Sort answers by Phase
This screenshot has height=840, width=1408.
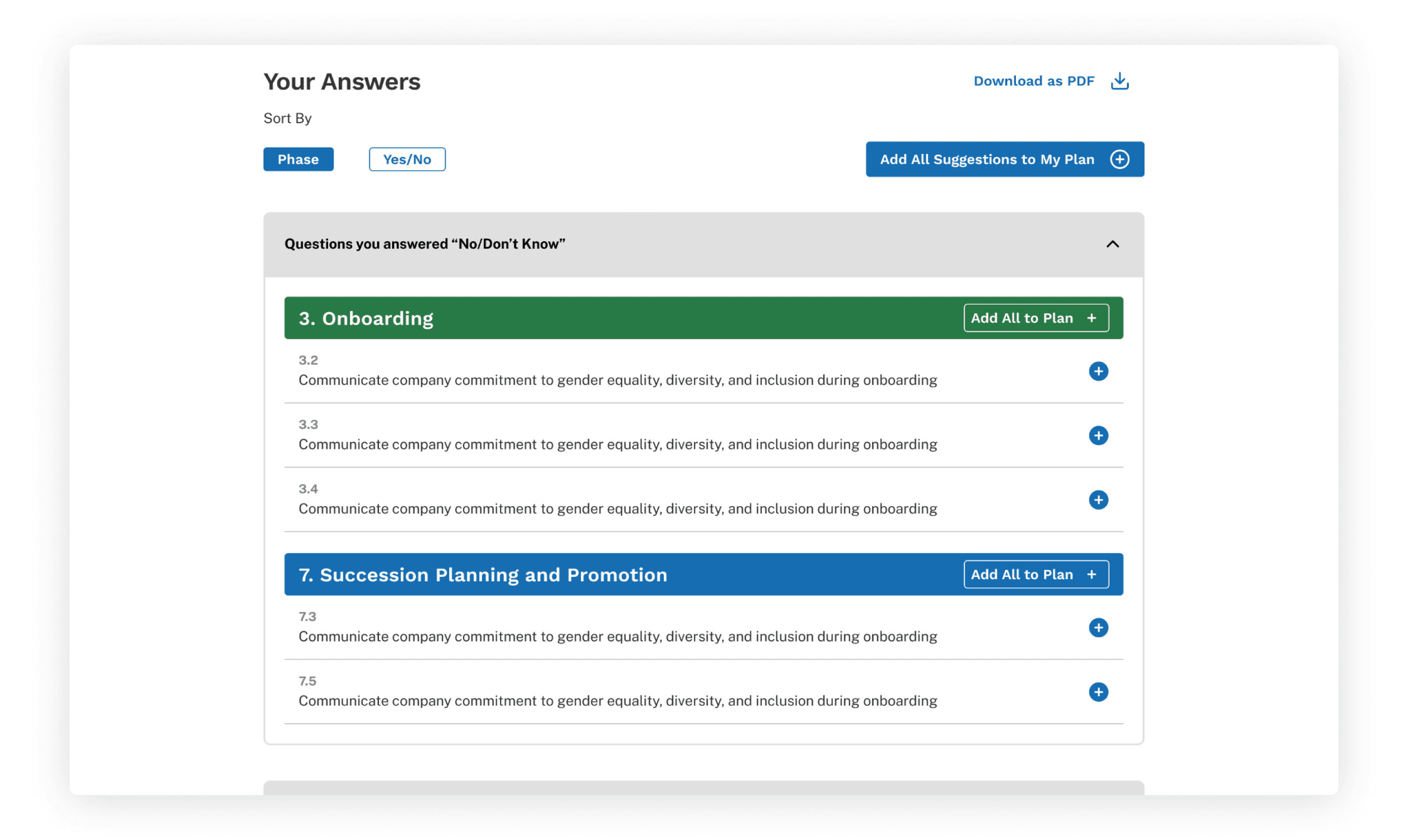(x=298, y=159)
